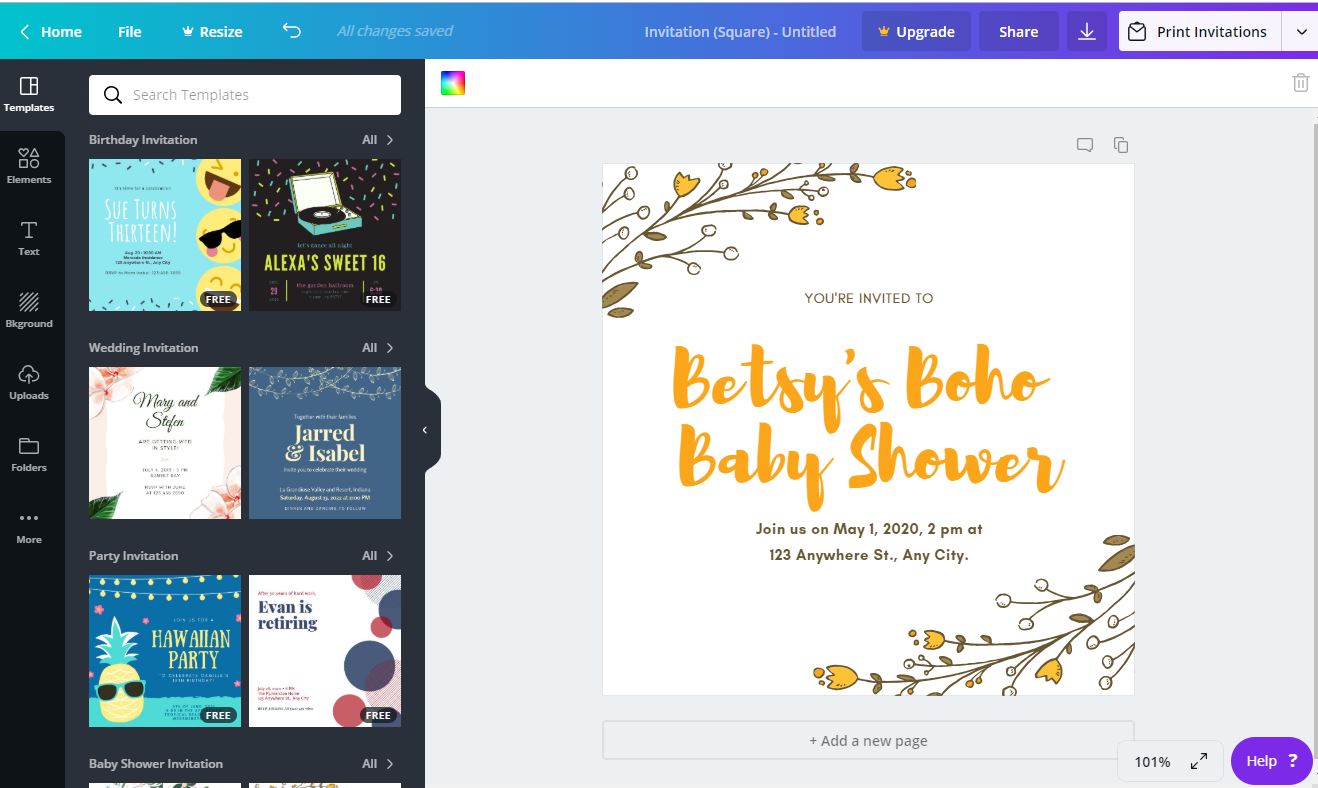Expand Print Invitations dropdown arrow
Image resolution: width=1318 pixels, height=788 pixels.
tap(1301, 32)
